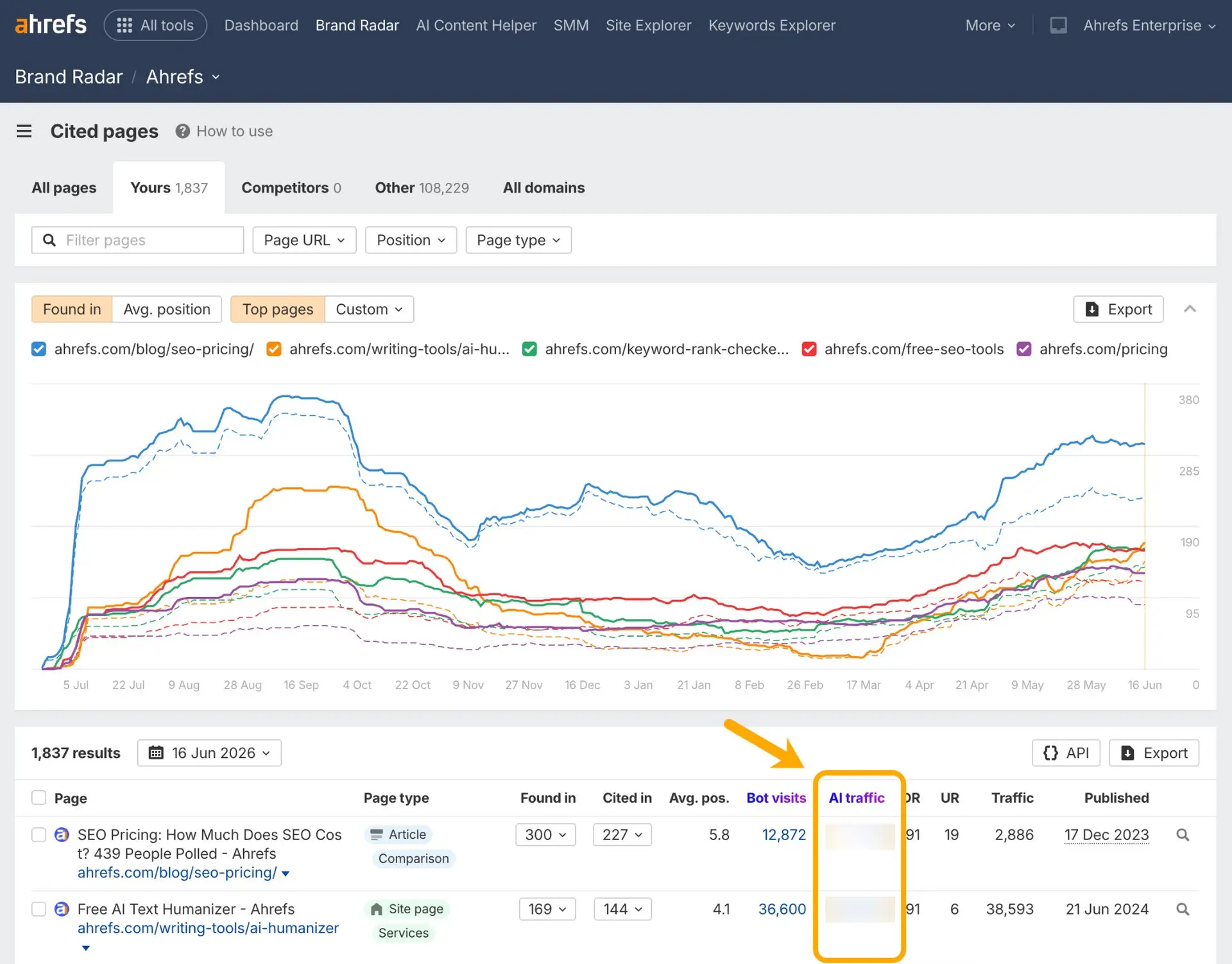Click the API braces button
This screenshot has width=1232, height=964.
click(x=1066, y=753)
